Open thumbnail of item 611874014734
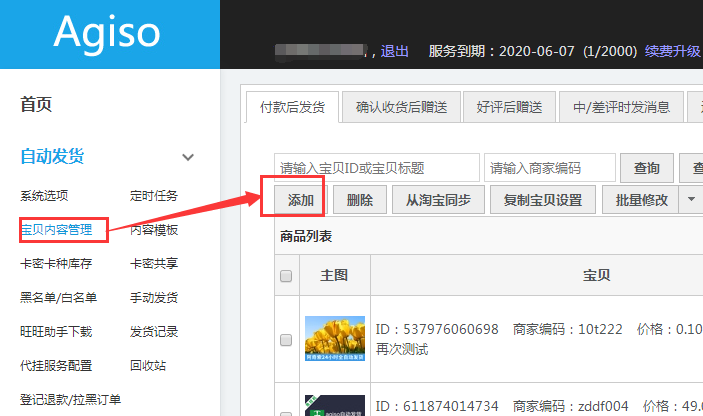The width and height of the screenshot is (703, 416). (x=335, y=405)
